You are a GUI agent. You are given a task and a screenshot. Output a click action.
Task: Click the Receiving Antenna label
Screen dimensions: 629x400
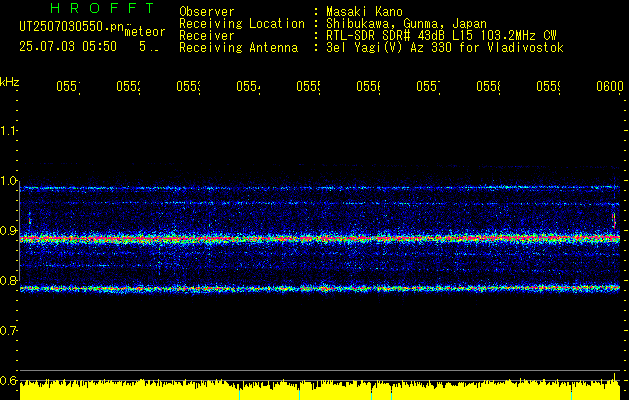point(239,48)
